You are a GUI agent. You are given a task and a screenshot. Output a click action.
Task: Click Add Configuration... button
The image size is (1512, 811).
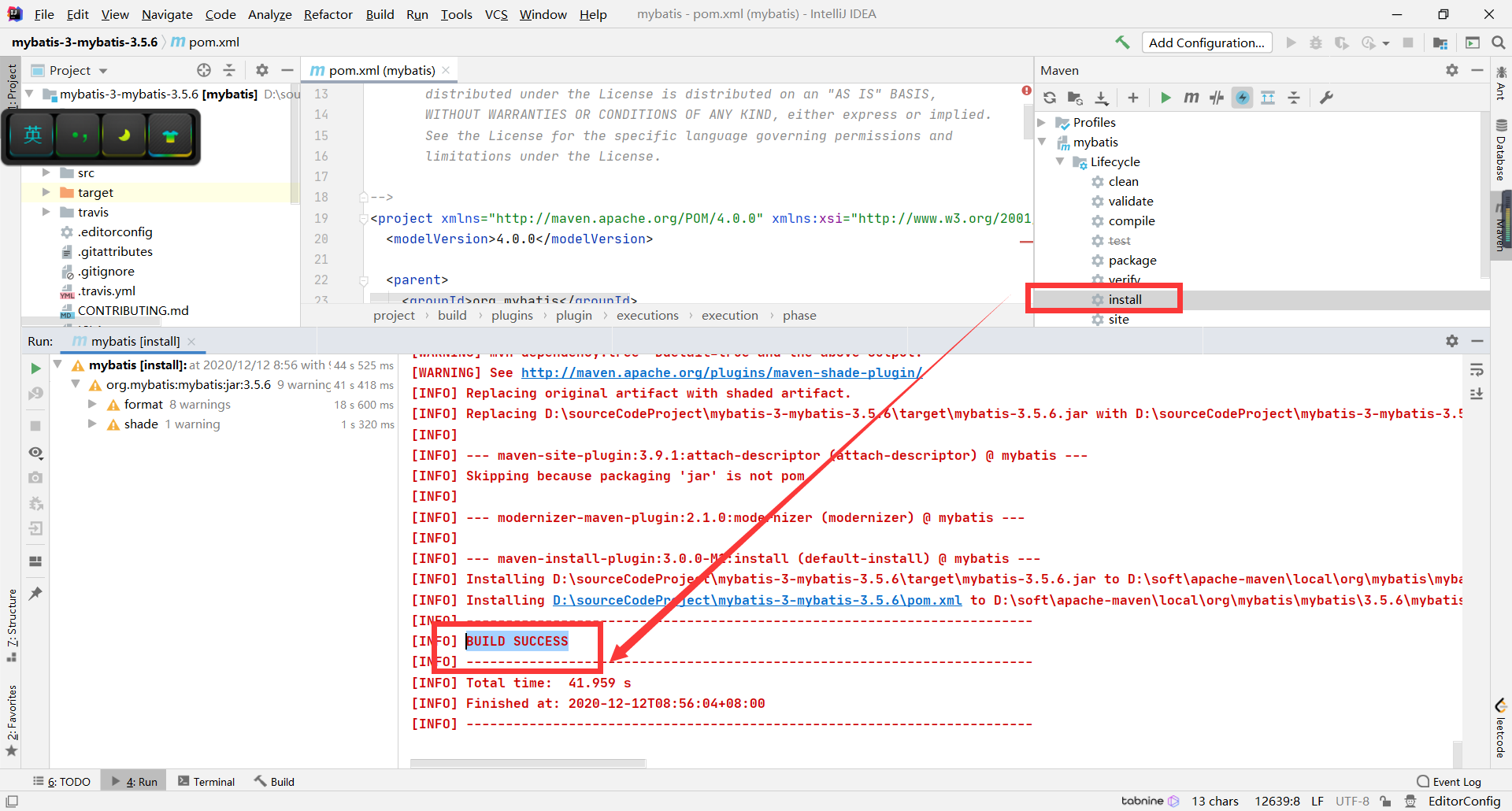point(1206,43)
